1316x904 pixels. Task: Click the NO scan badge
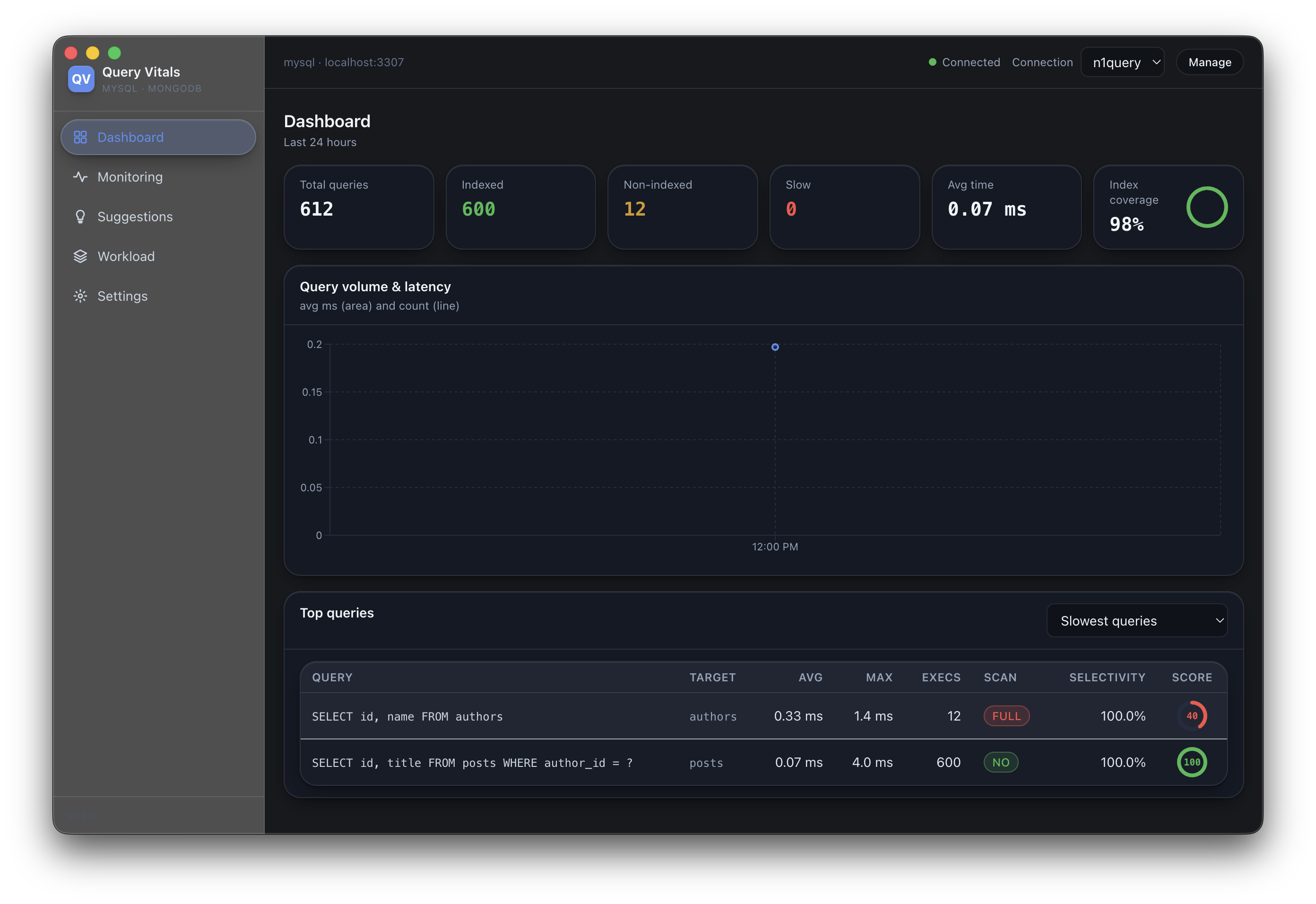[x=1001, y=763]
